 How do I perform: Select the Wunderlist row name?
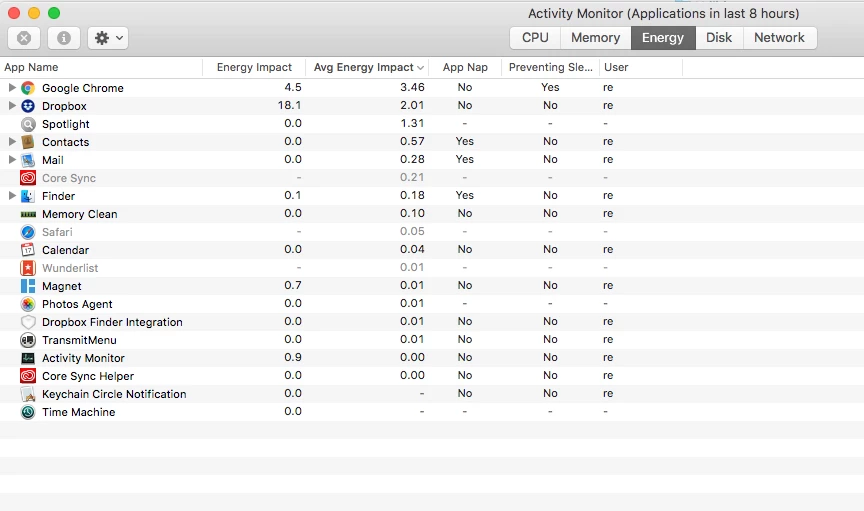[70, 268]
